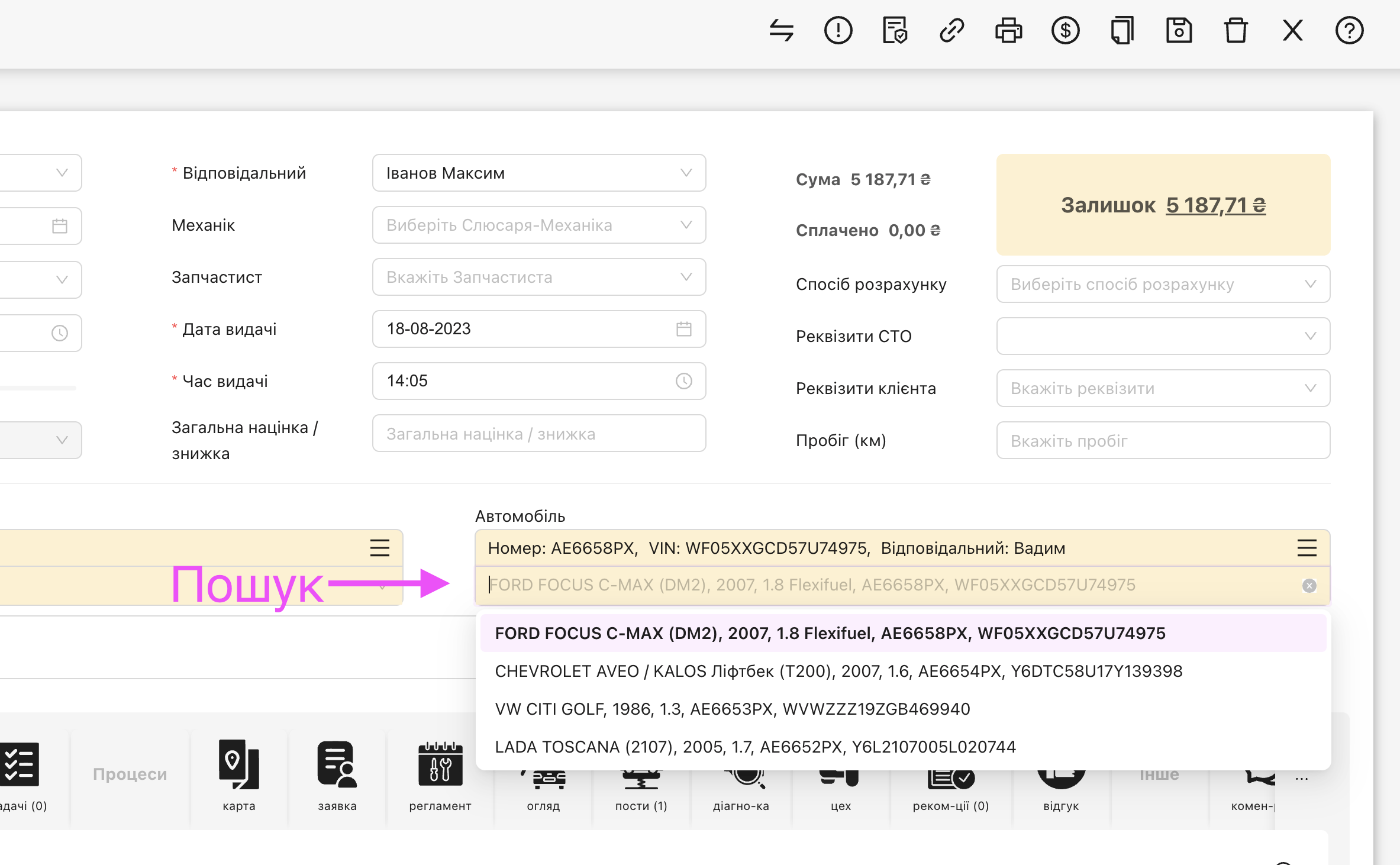
Task: Clear the vehicle search field
Action: tap(1309, 585)
